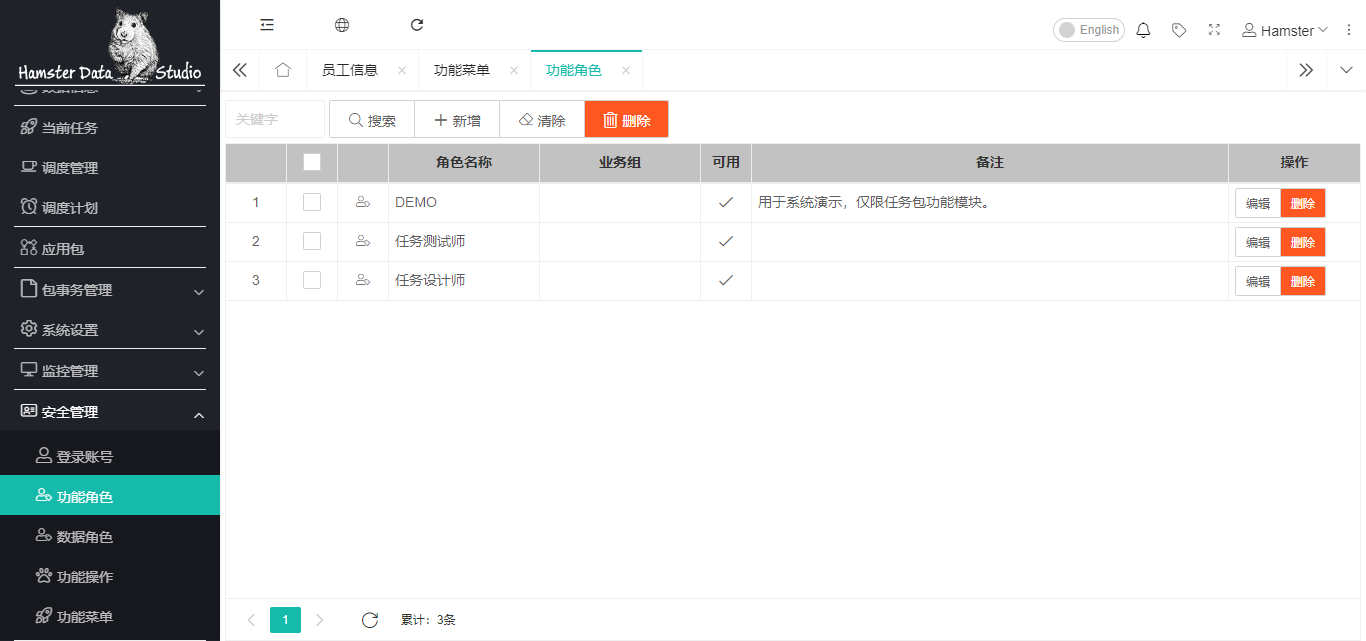The width and height of the screenshot is (1366, 641).
Task: Click the page reload icon in top bar
Action: coord(417,25)
